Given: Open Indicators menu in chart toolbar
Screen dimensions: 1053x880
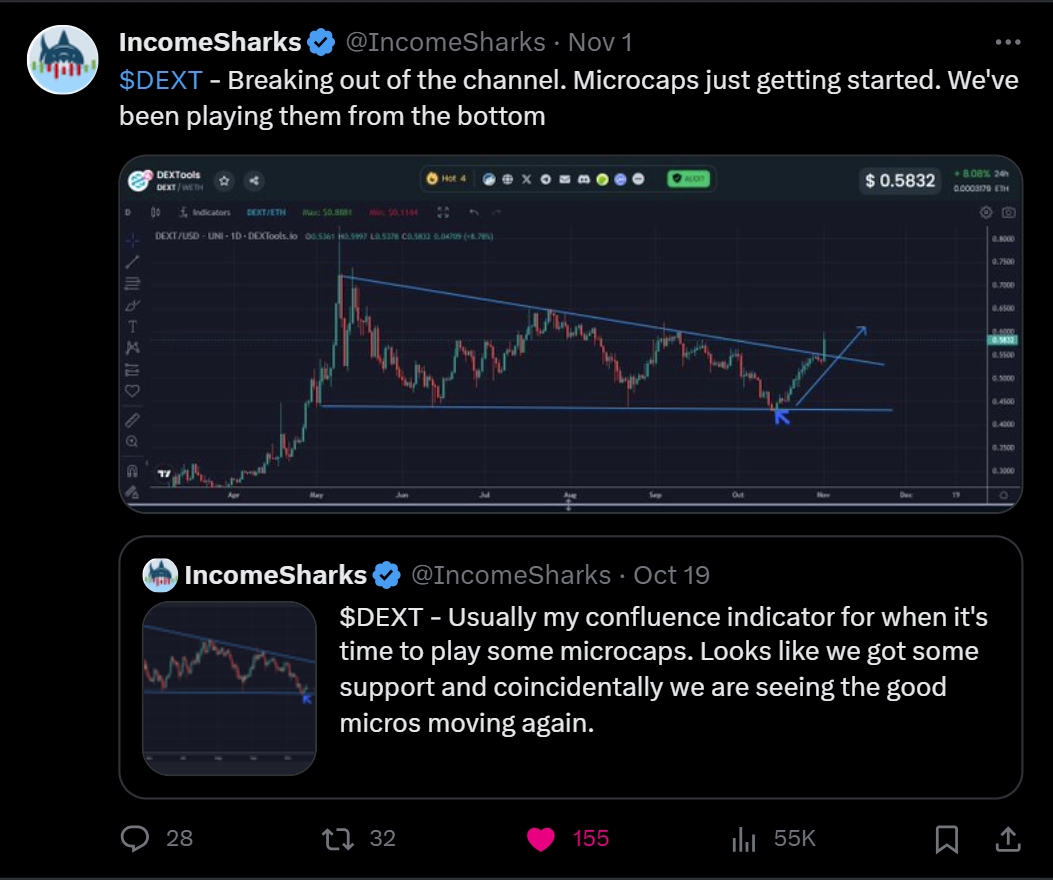Looking at the screenshot, I should pyautogui.click(x=205, y=212).
